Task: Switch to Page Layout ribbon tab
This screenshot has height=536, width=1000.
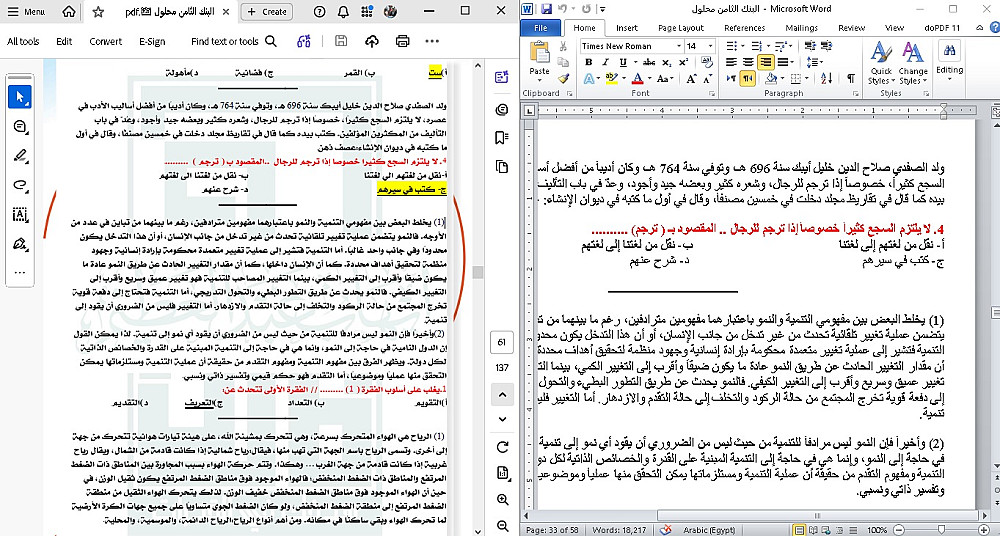Action: coord(681,28)
